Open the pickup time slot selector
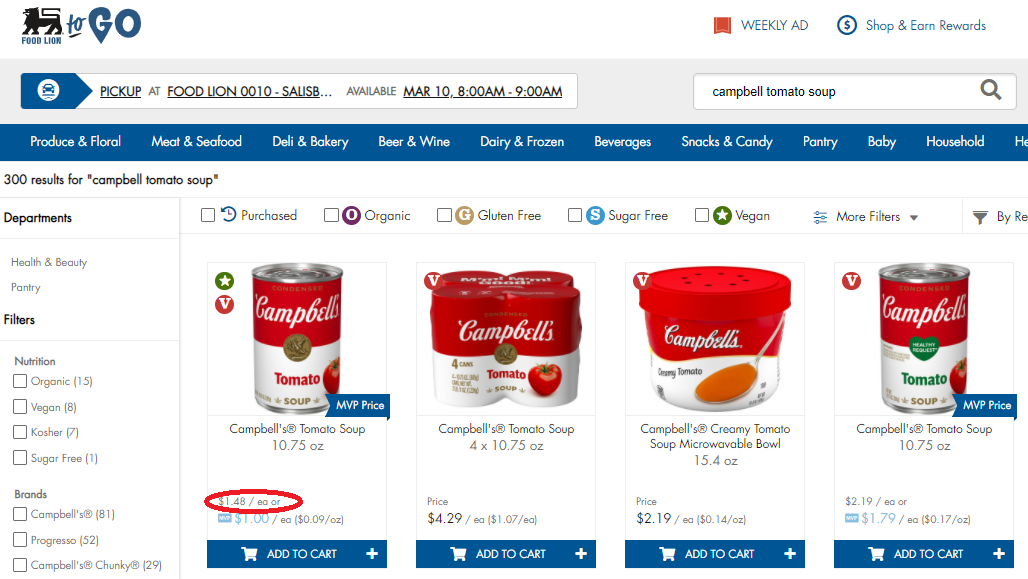The image size is (1028, 579). (x=483, y=91)
